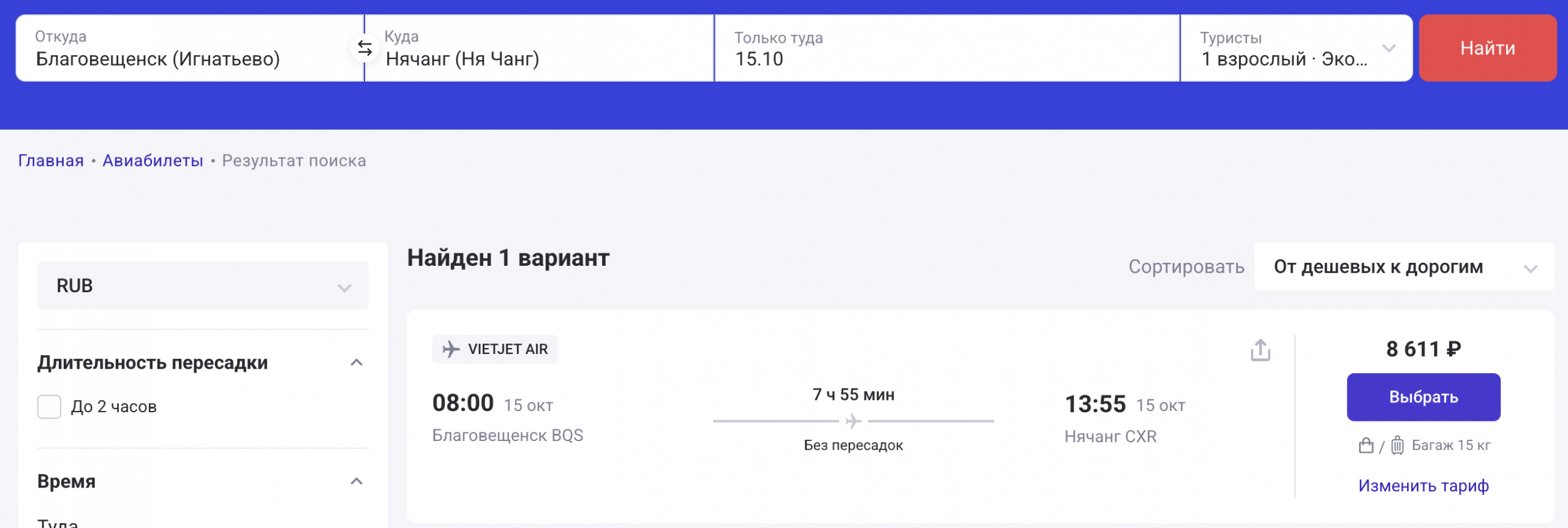This screenshot has width=1568, height=528.
Task: Click the 'Изменить тариф' link
Action: coord(1423,486)
